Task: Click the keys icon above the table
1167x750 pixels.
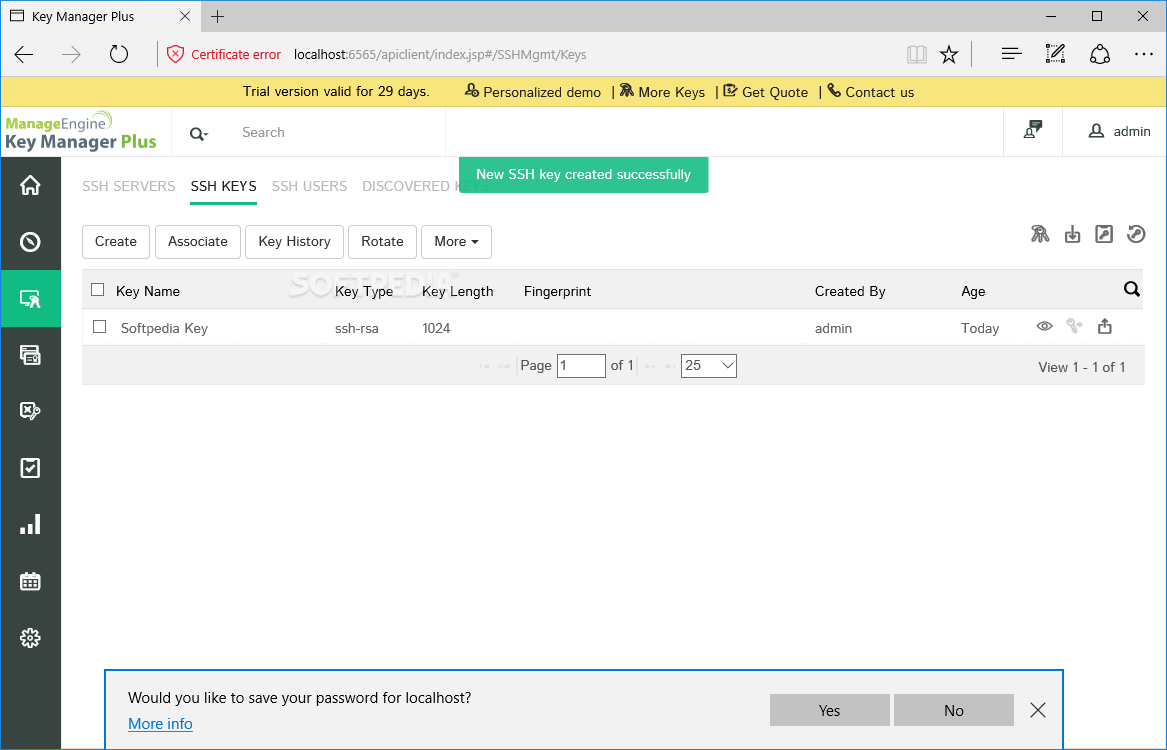Action: 1040,234
